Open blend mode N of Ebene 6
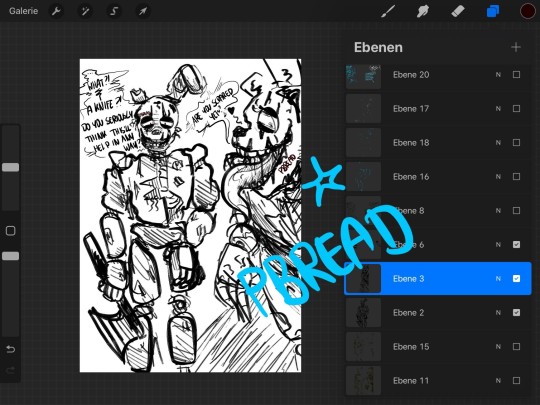This screenshot has width=540, height=405. tap(498, 245)
